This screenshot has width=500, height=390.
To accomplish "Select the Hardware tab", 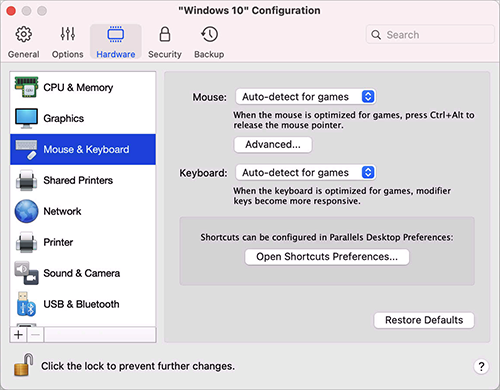I will click(116, 42).
